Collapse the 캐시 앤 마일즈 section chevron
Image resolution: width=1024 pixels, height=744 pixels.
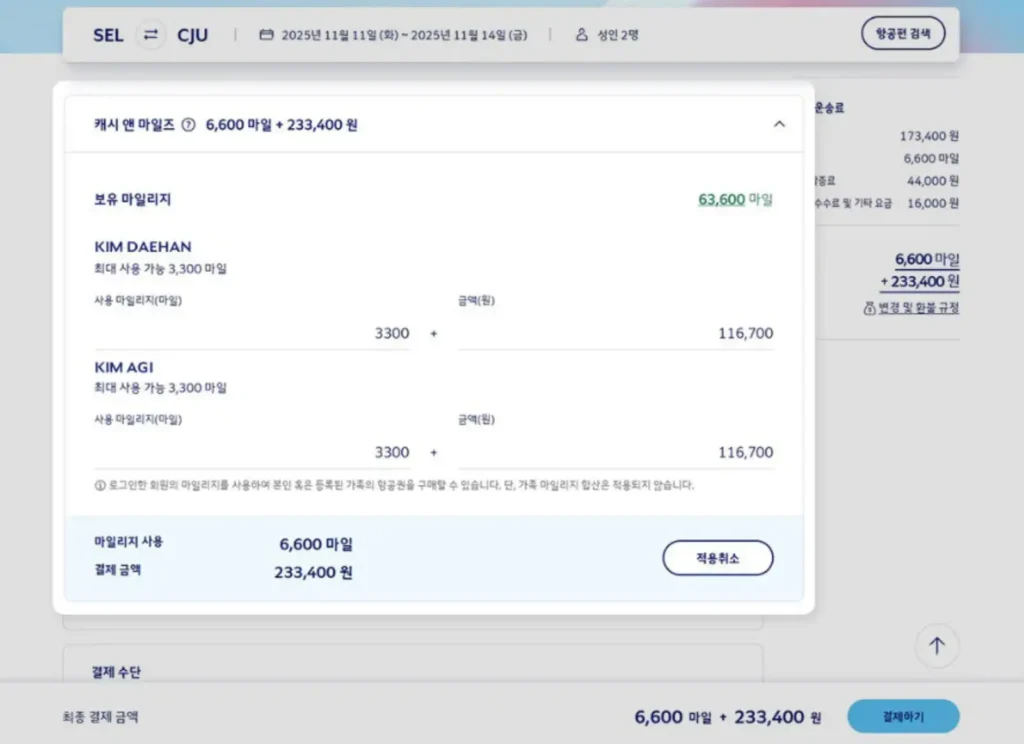(780, 125)
